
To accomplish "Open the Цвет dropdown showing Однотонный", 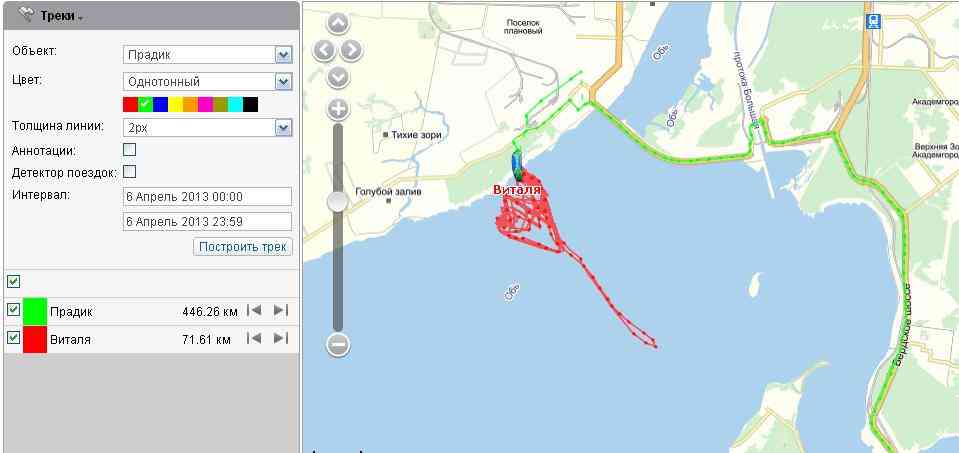I will [x=207, y=81].
